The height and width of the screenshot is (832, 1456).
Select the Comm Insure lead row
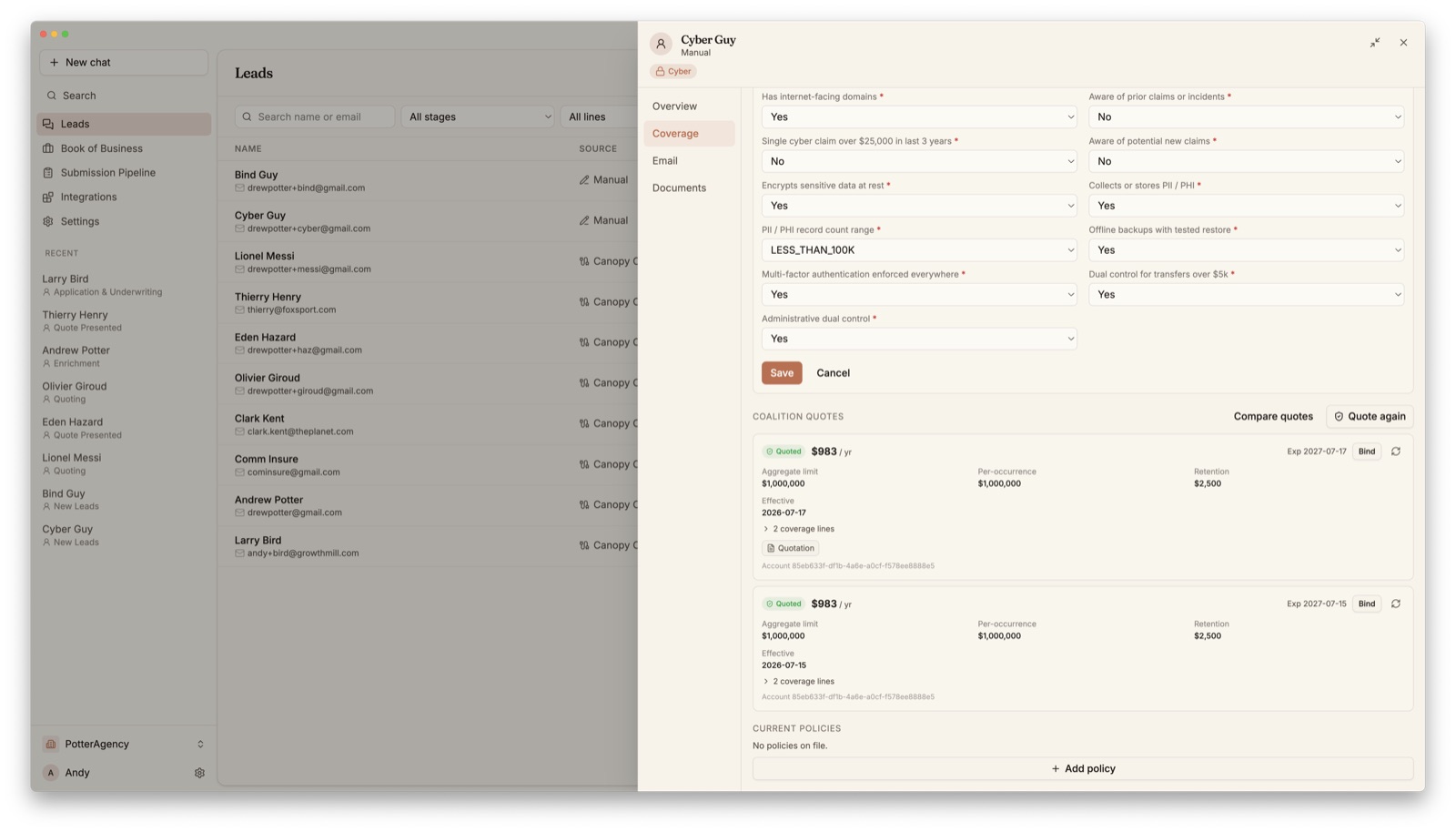[428, 464]
